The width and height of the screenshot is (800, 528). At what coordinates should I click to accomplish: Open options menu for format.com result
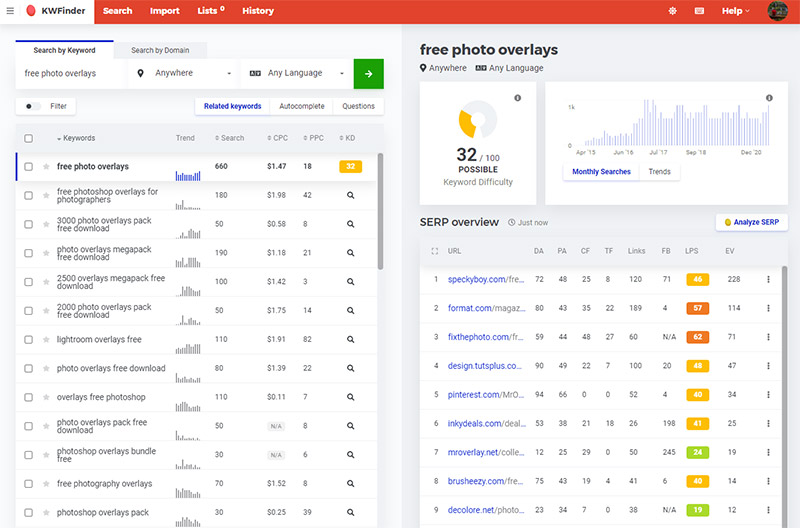[x=768, y=308]
